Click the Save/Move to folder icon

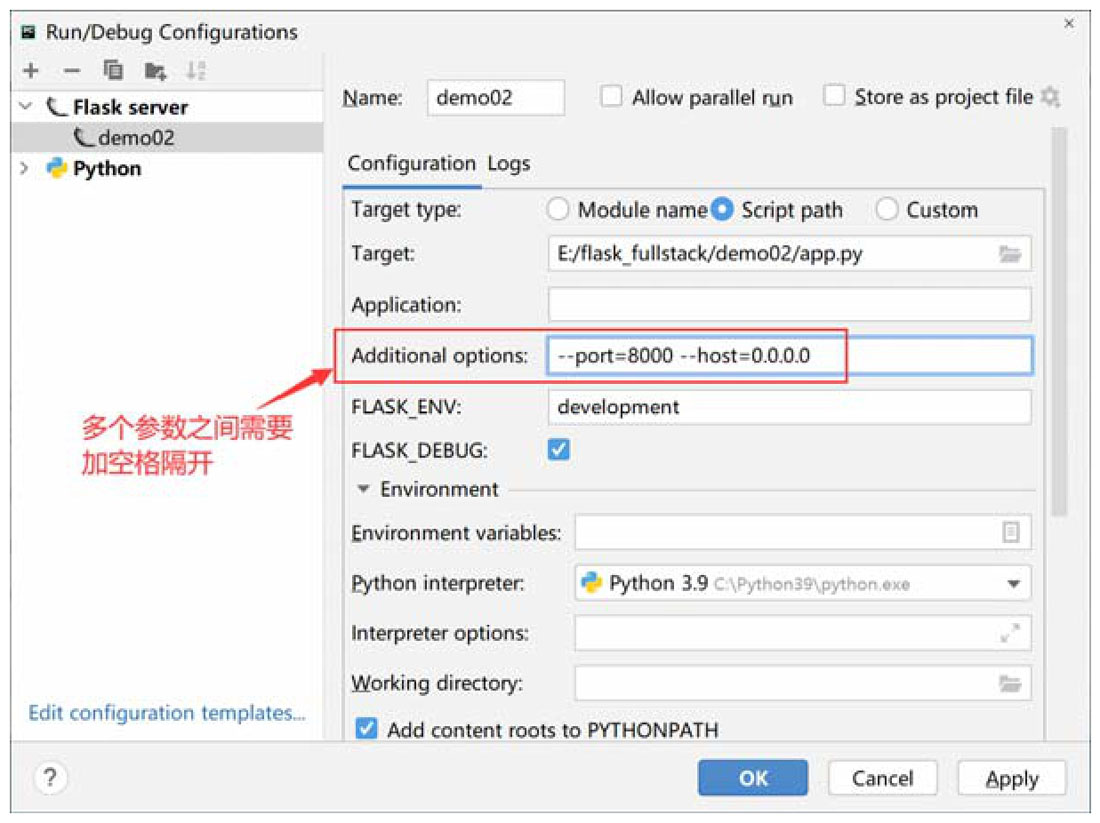pyautogui.click(x=154, y=71)
